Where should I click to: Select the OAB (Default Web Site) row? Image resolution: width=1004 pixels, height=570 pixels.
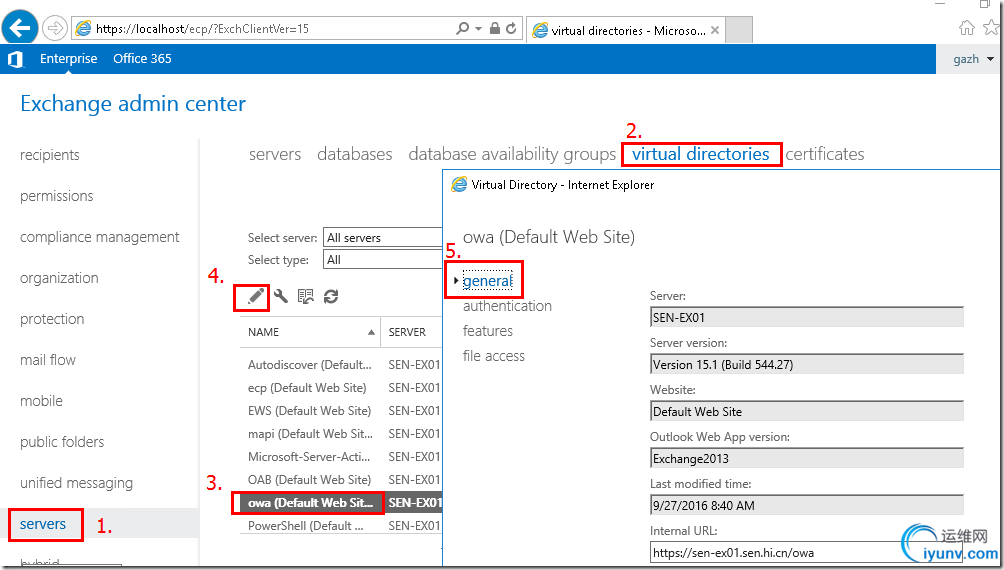pyautogui.click(x=341, y=480)
